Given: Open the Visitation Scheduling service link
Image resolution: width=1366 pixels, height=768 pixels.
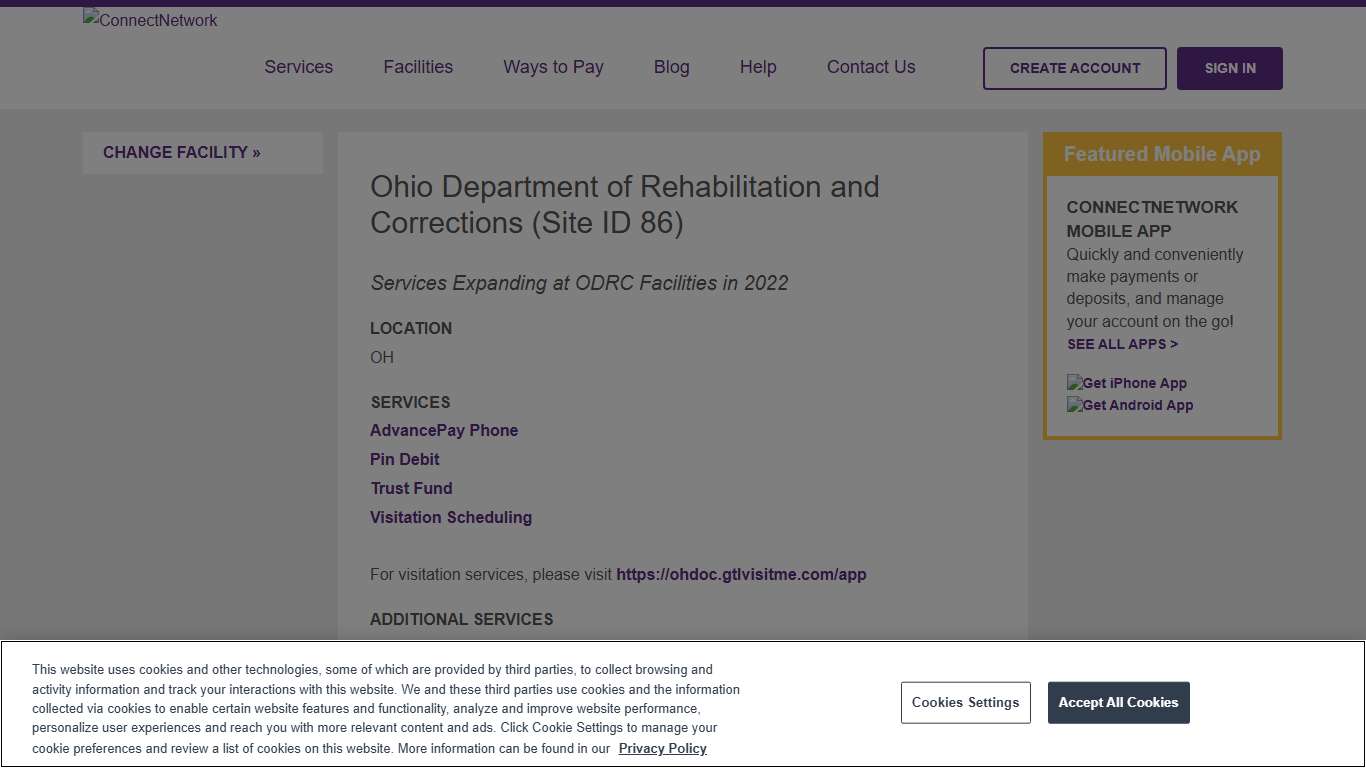Looking at the screenshot, I should 451,517.
